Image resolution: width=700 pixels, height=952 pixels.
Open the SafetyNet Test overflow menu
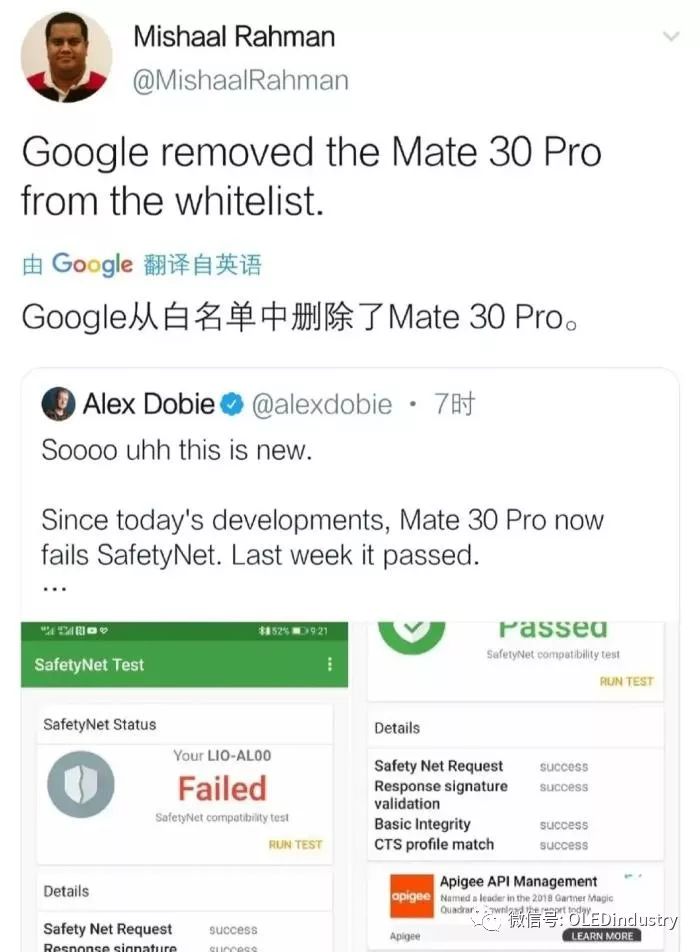tap(330, 664)
